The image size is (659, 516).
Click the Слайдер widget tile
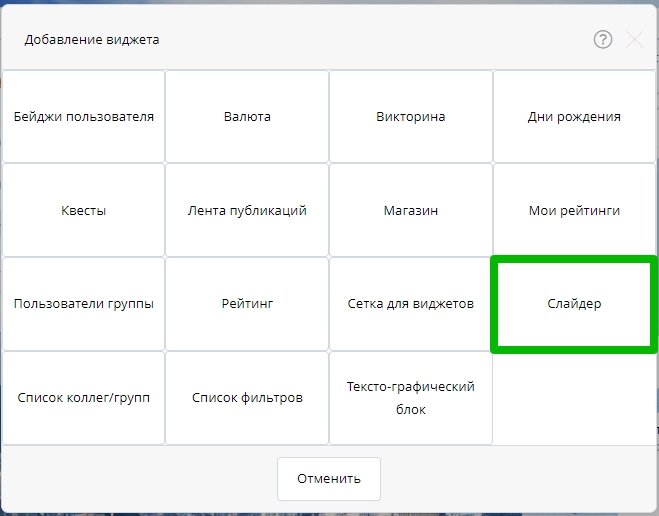pyautogui.click(x=574, y=304)
